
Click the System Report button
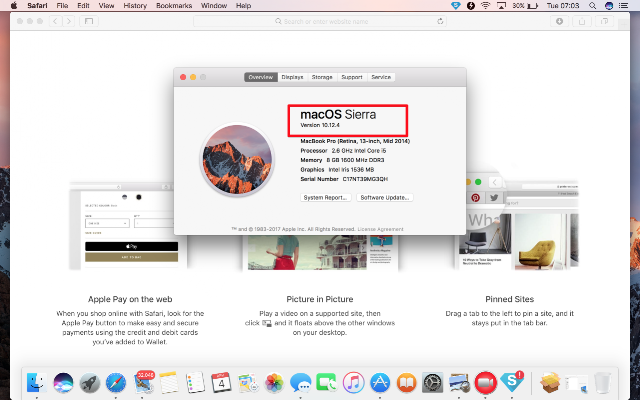point(325,198)
